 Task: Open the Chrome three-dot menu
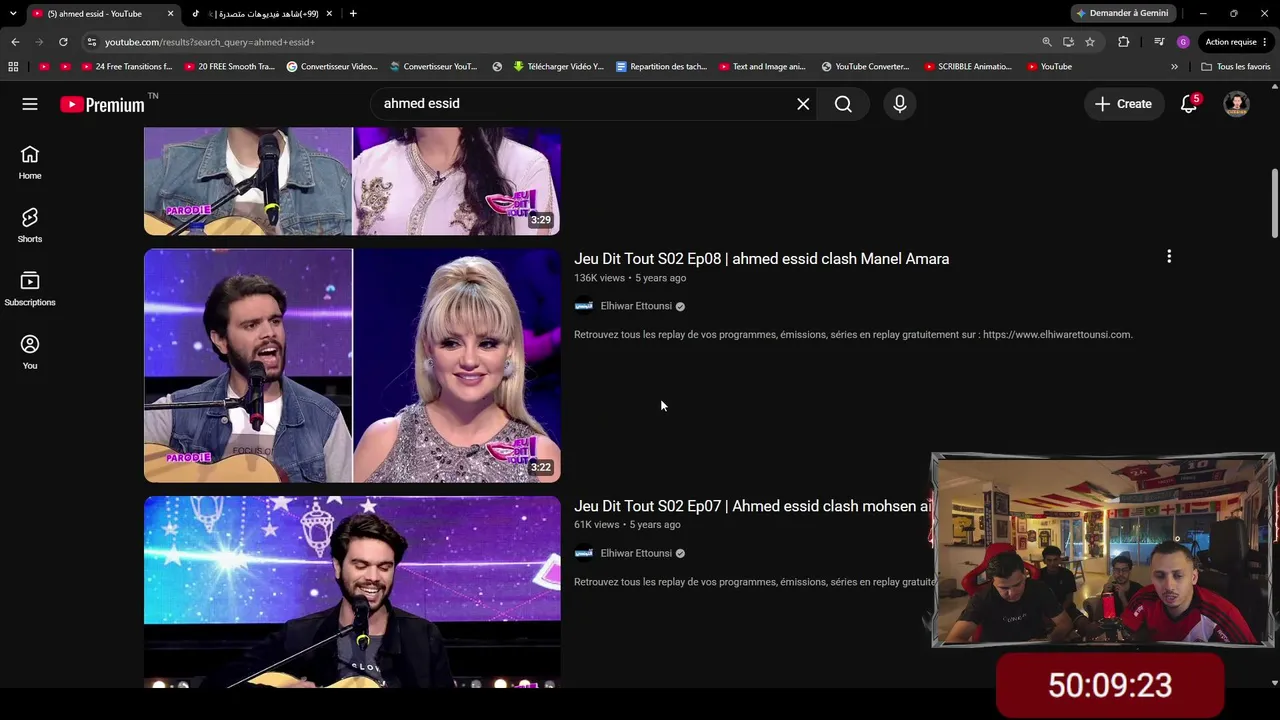(x=1266, y=42)
